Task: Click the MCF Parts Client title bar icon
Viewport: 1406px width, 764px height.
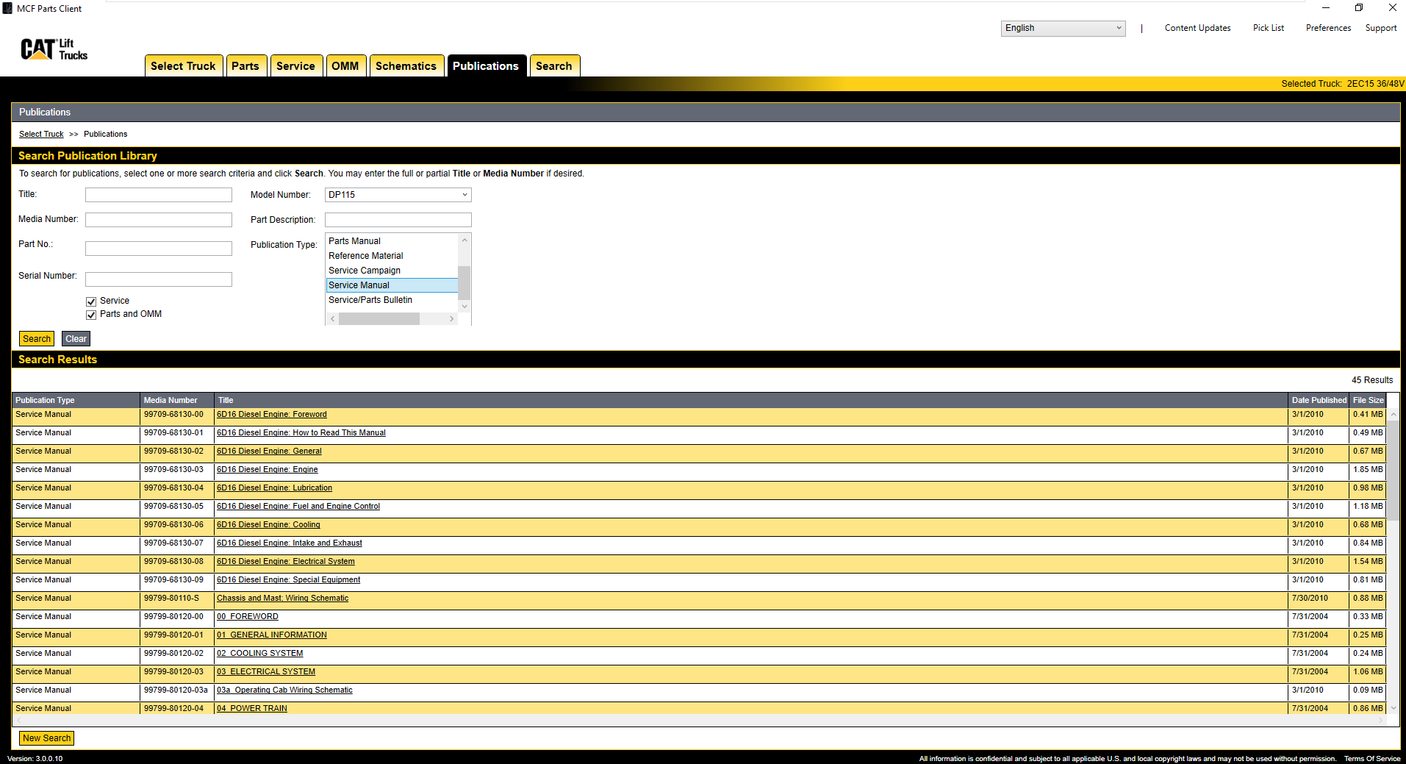Action: [x=8, y=7]
